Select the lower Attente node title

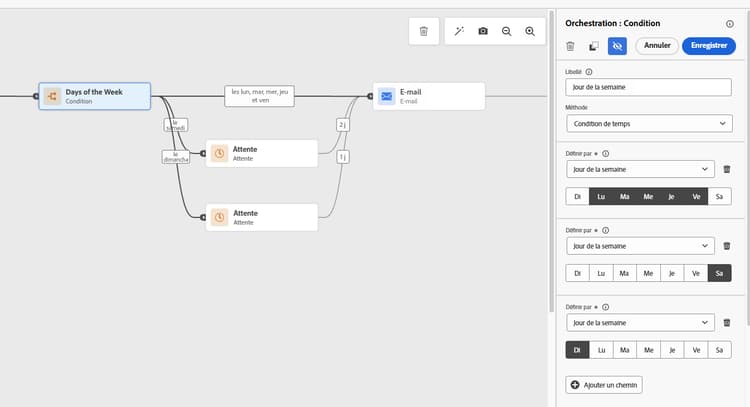tap(245, 213)
